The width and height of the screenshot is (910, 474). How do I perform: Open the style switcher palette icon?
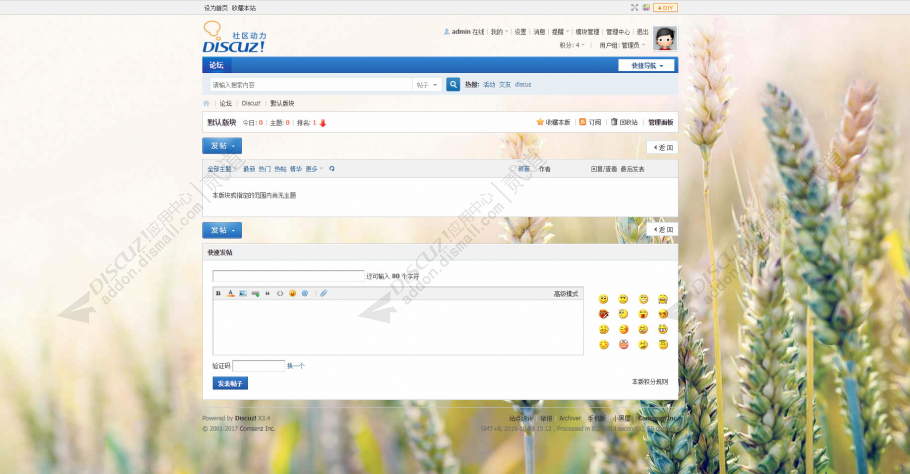click(x=645, y=8)
